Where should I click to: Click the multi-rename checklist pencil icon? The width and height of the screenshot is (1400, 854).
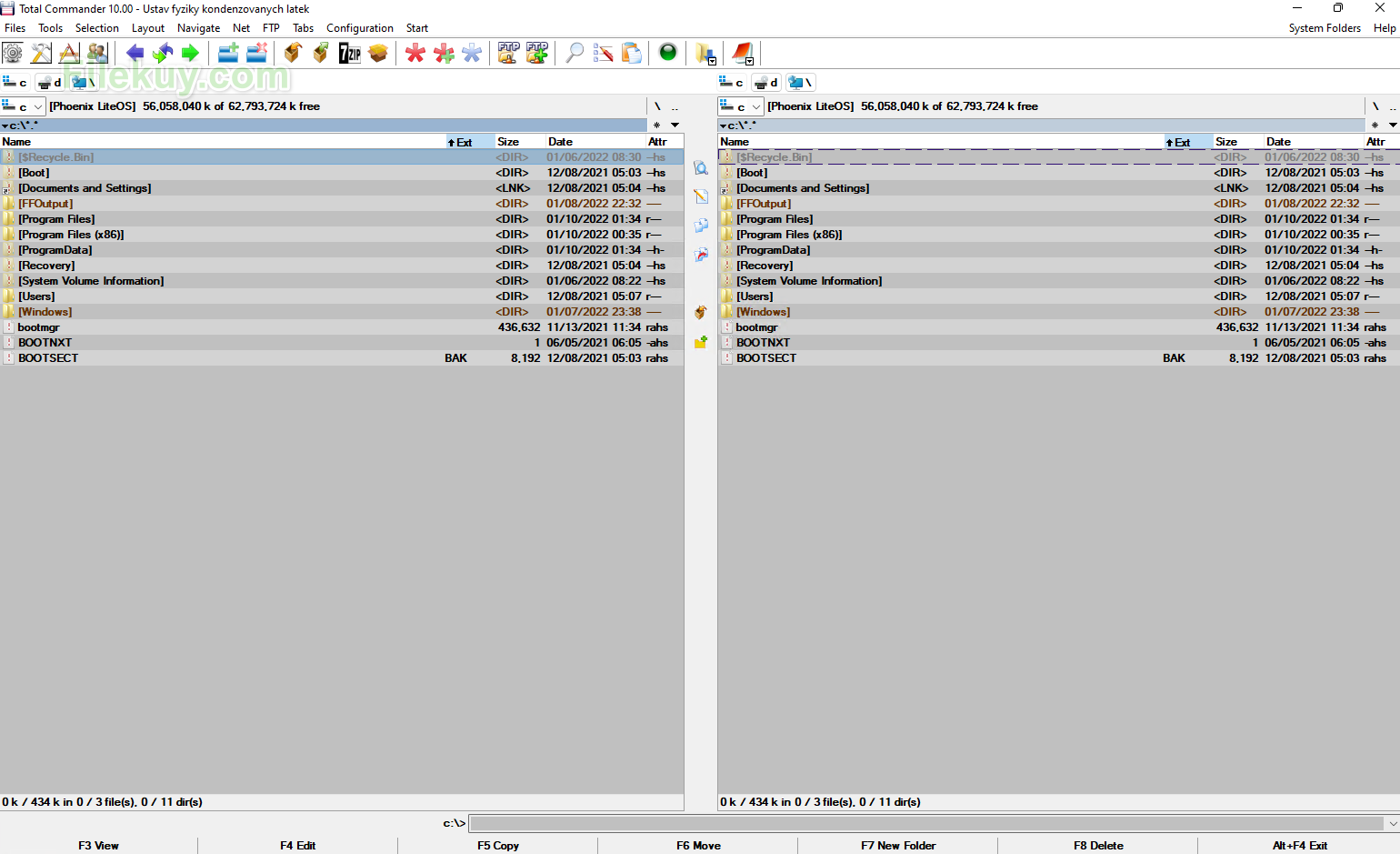pos(603,53)
